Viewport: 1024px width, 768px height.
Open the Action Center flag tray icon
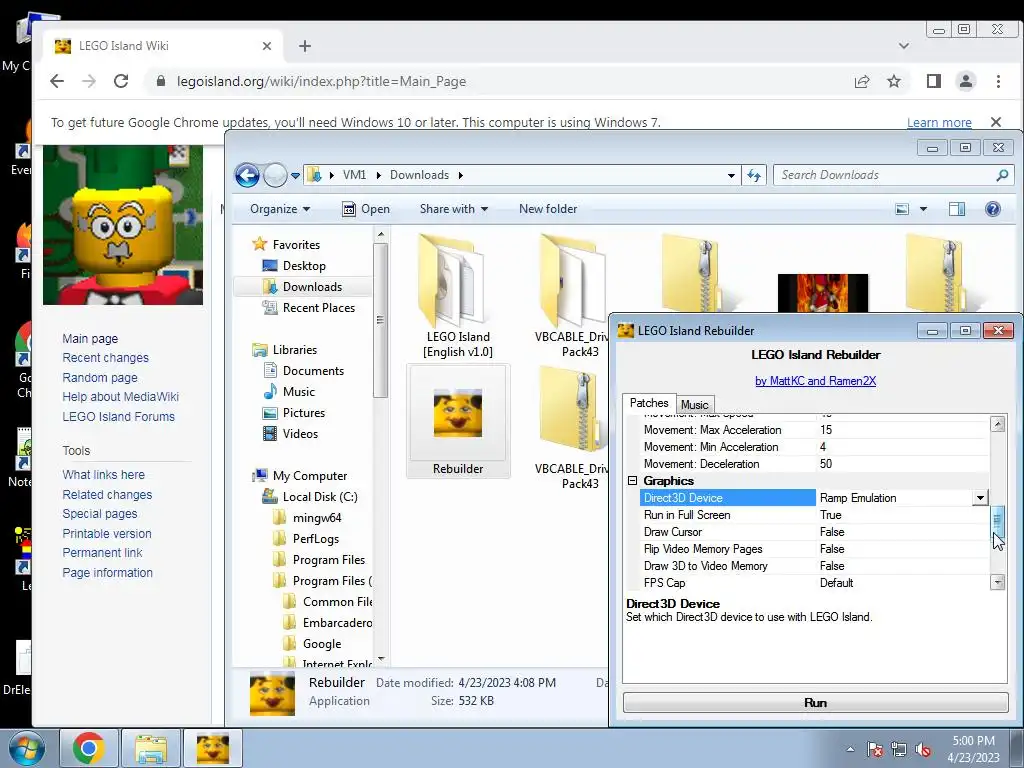click(875, 749)
